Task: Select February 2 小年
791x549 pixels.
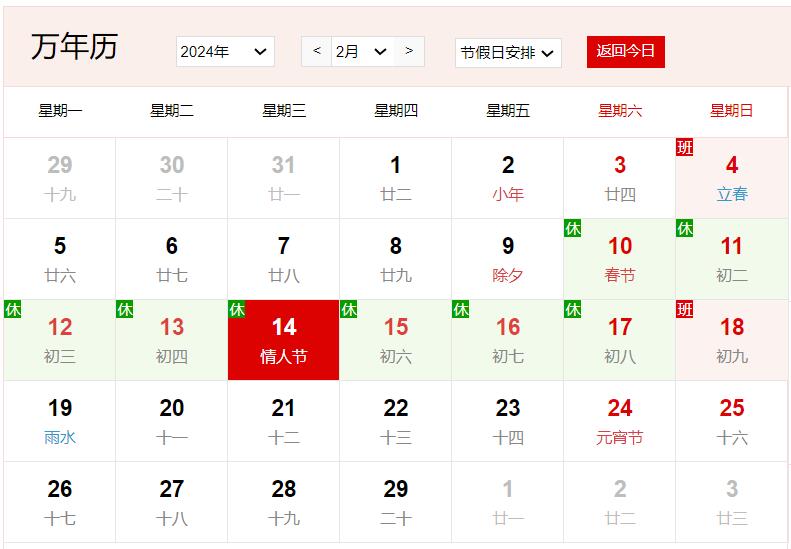Action: click(508, 178)
